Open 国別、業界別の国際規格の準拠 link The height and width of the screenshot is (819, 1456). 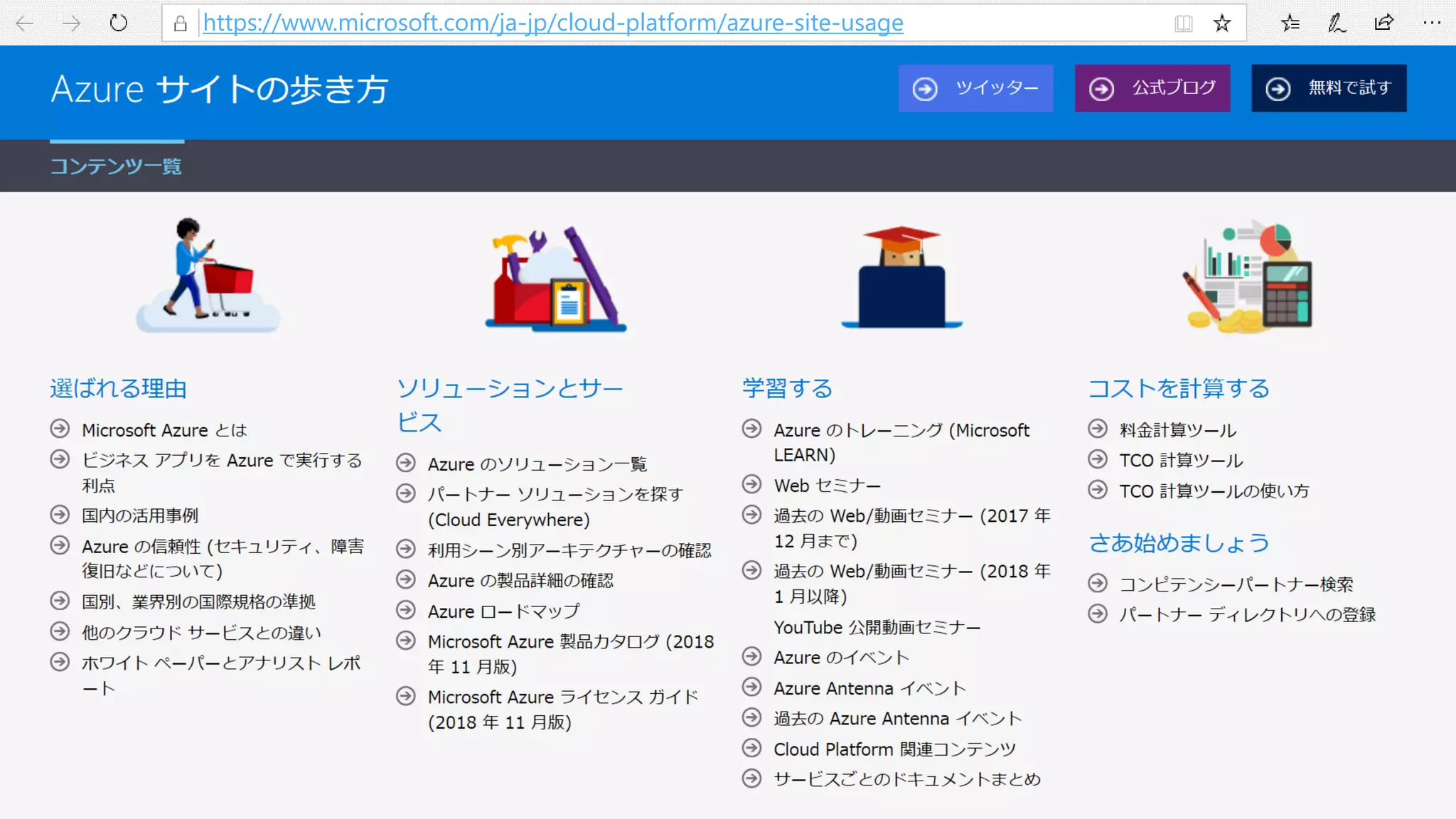point(198,602)
